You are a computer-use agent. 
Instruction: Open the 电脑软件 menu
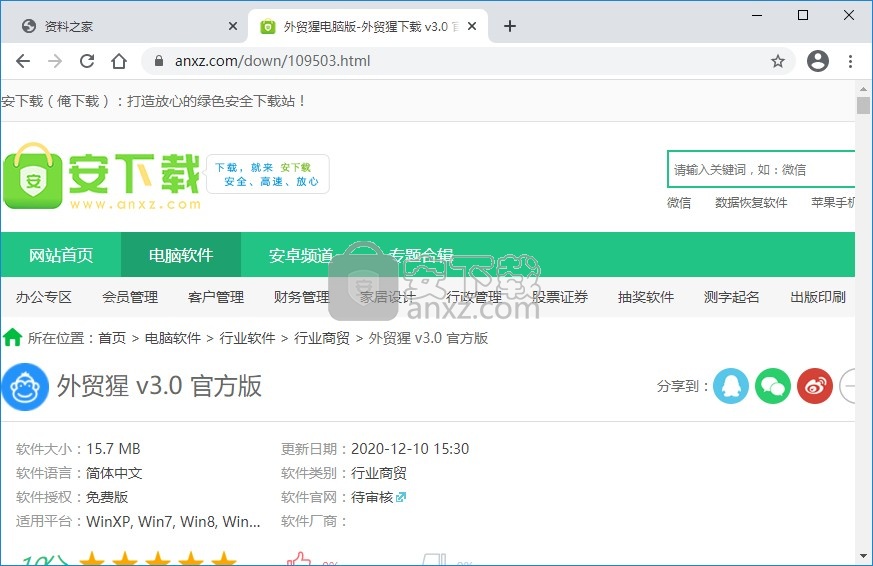(x=181, y=255)
